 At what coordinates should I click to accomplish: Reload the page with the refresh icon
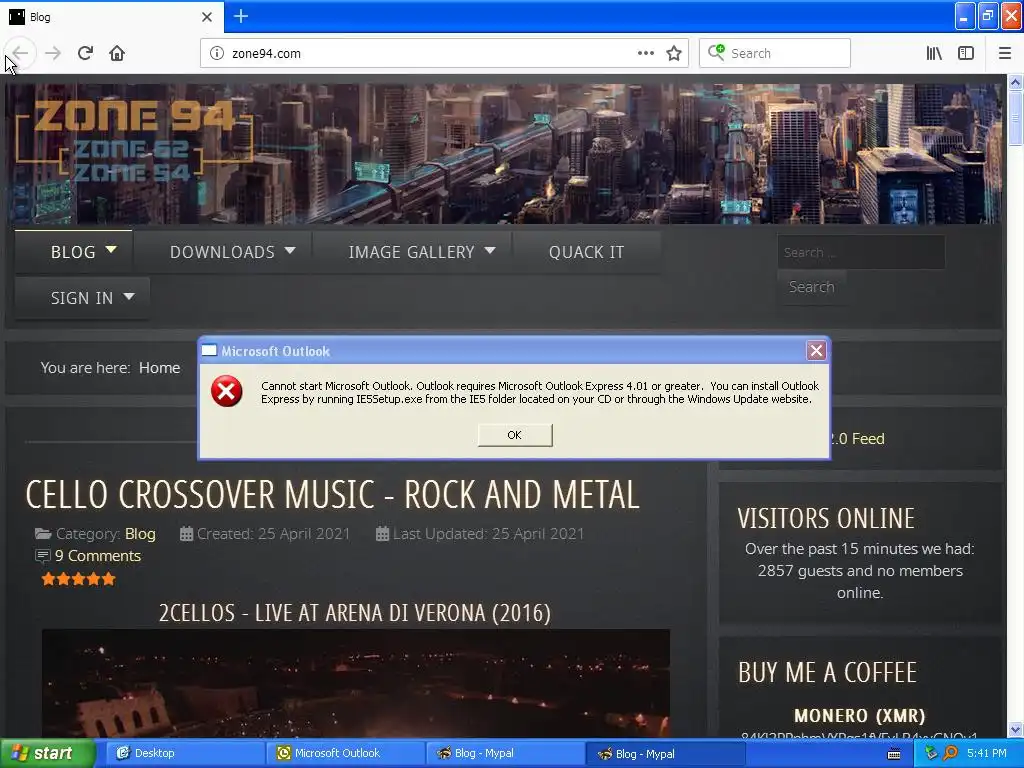pos(86,54)
